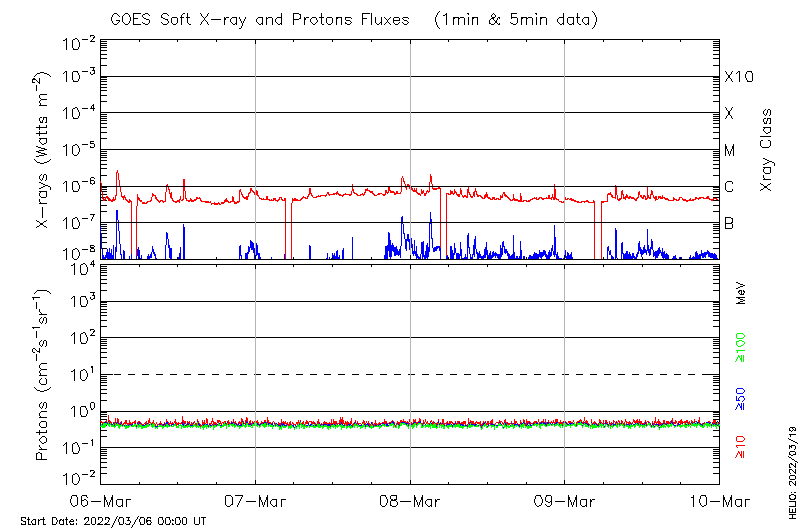Click the "X-rays (Watts m⁻²)" axis title
800x530 pixels.
coord(43,150)
